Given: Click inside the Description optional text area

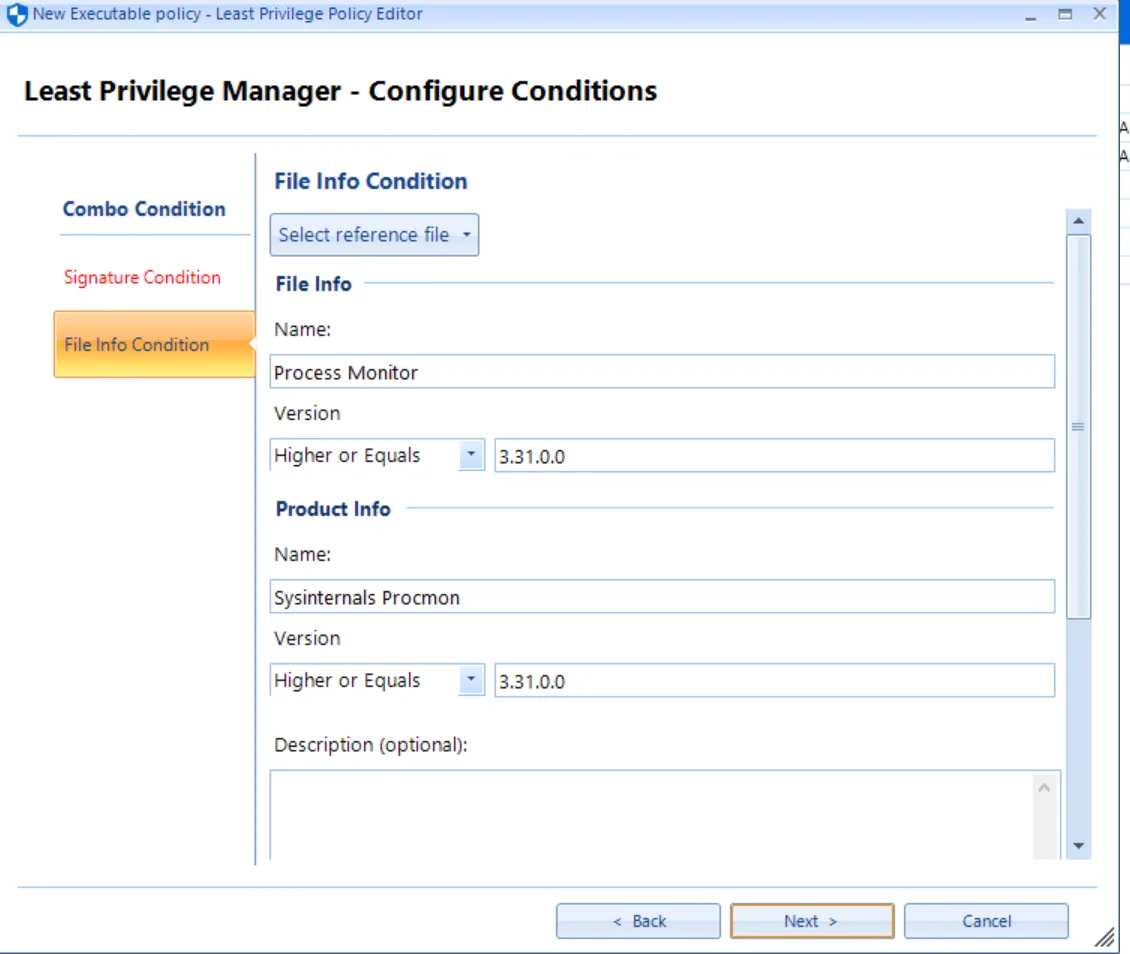Looking at the screenshot, I should click(650, 810).
